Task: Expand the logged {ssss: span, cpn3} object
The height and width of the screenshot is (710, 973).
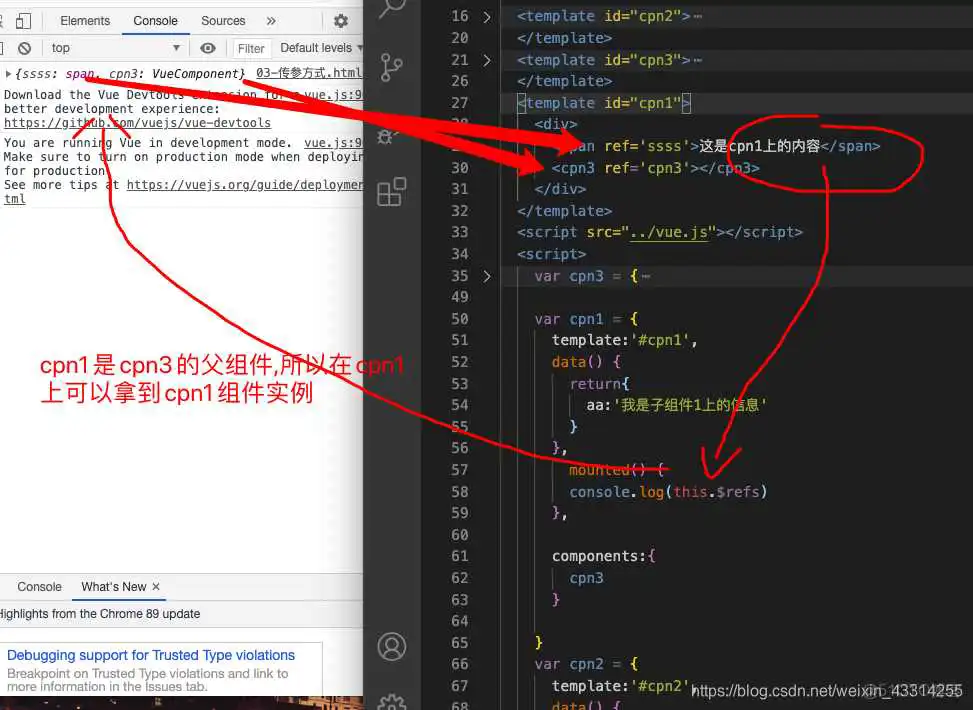Action: (x=9, y=74)
